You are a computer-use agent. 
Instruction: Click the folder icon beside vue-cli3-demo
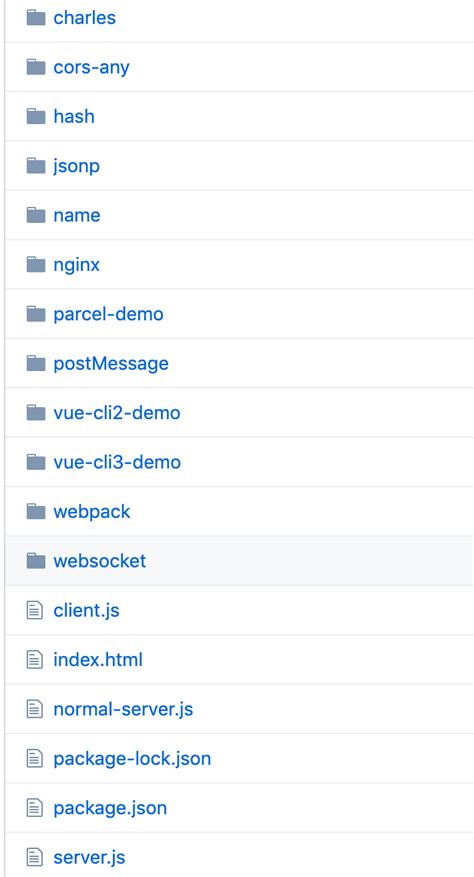tap(36, 463)
